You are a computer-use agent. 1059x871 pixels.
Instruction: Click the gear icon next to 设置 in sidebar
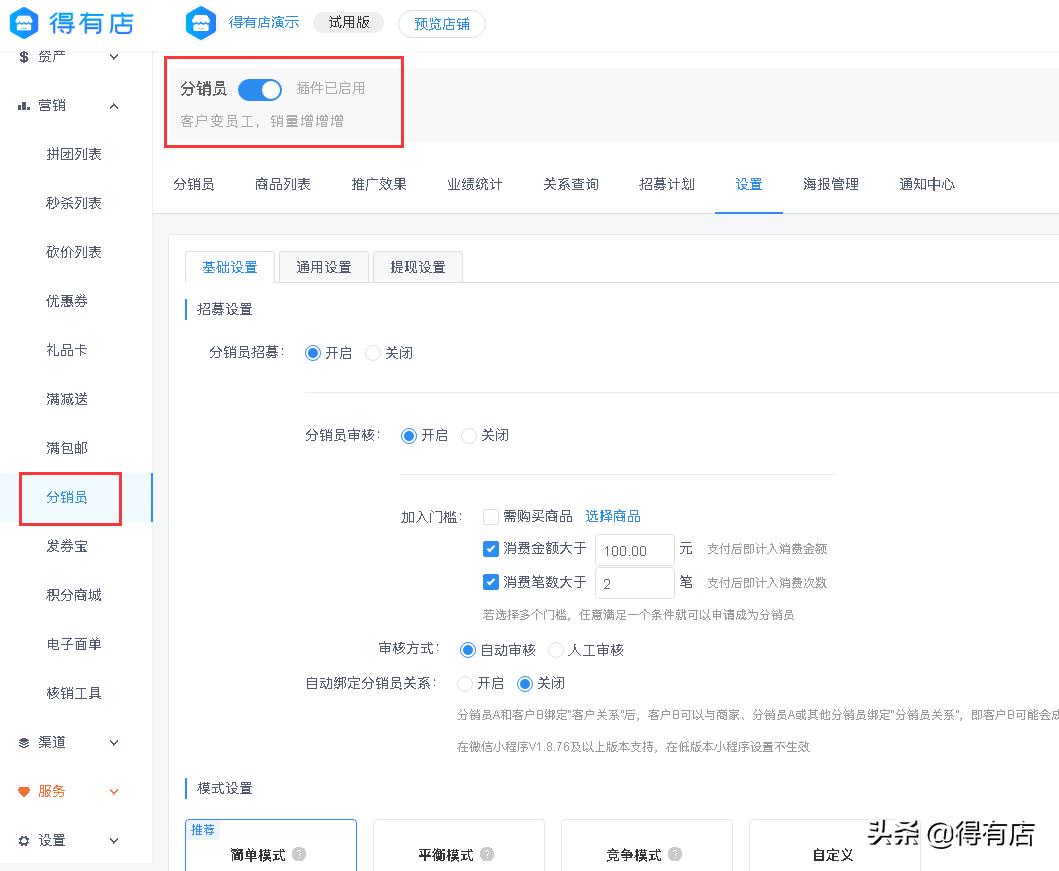(x=25, y=840)
